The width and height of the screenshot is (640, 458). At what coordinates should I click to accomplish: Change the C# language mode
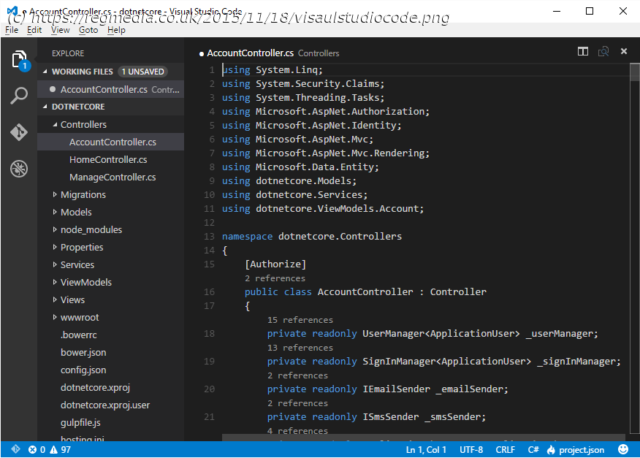point(533,449)
